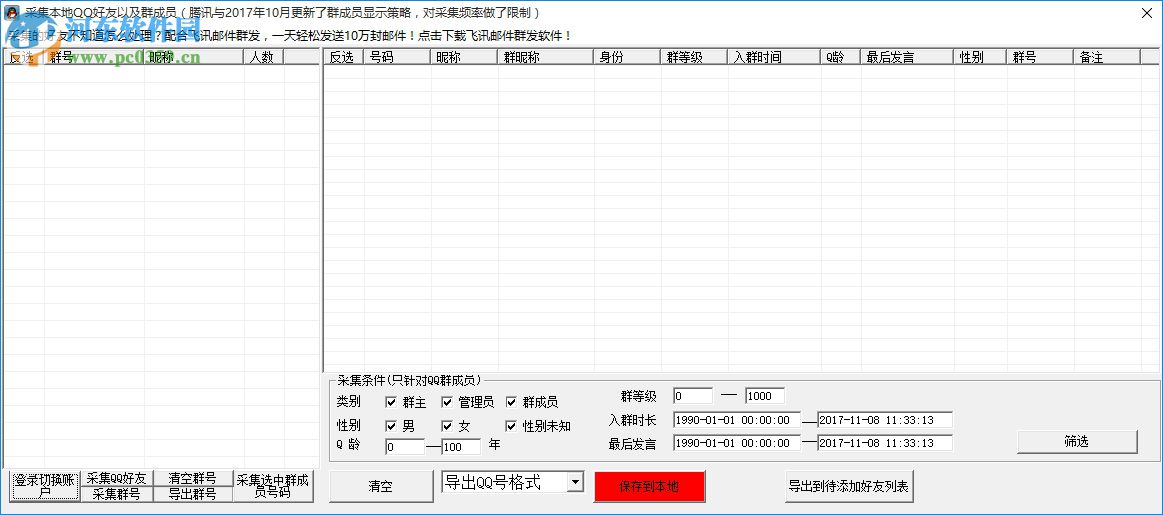
Task: Click the 清空 button
Action: coord(380,487)
